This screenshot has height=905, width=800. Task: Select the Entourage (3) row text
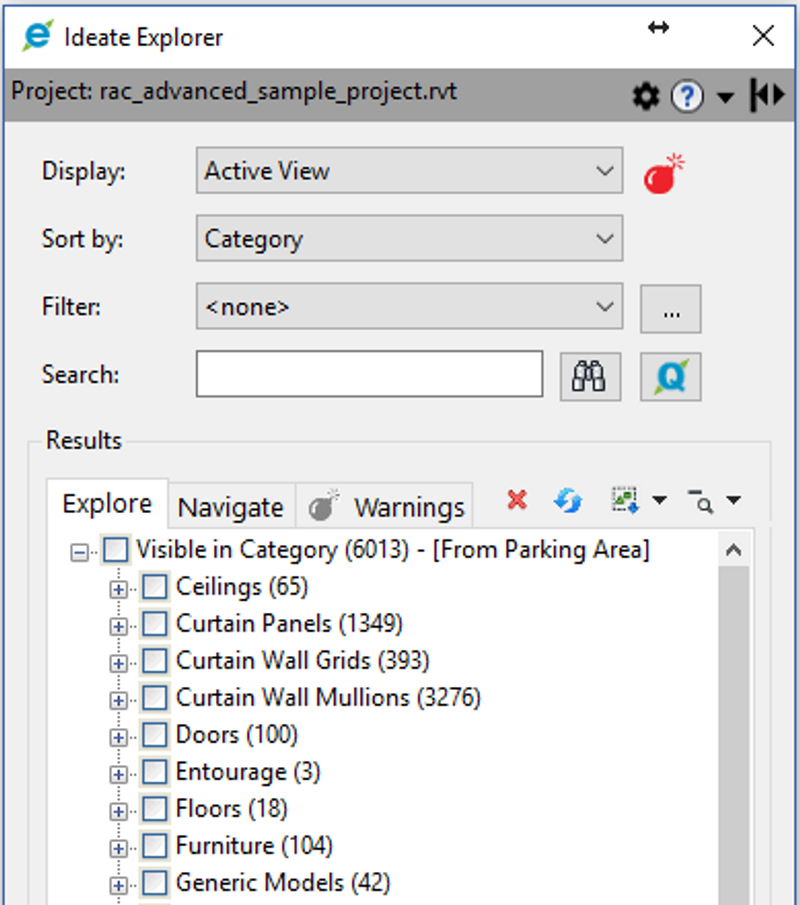tap(248, 772)
